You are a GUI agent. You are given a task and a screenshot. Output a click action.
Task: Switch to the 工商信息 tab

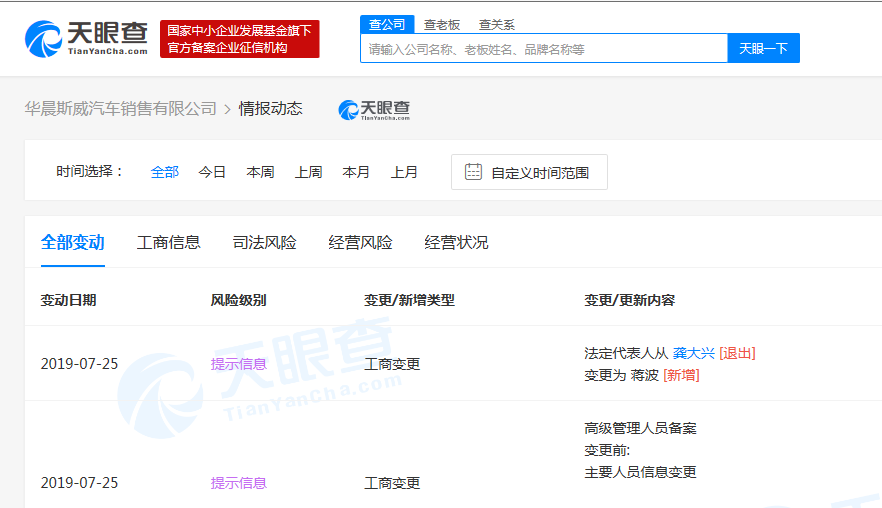169,242
